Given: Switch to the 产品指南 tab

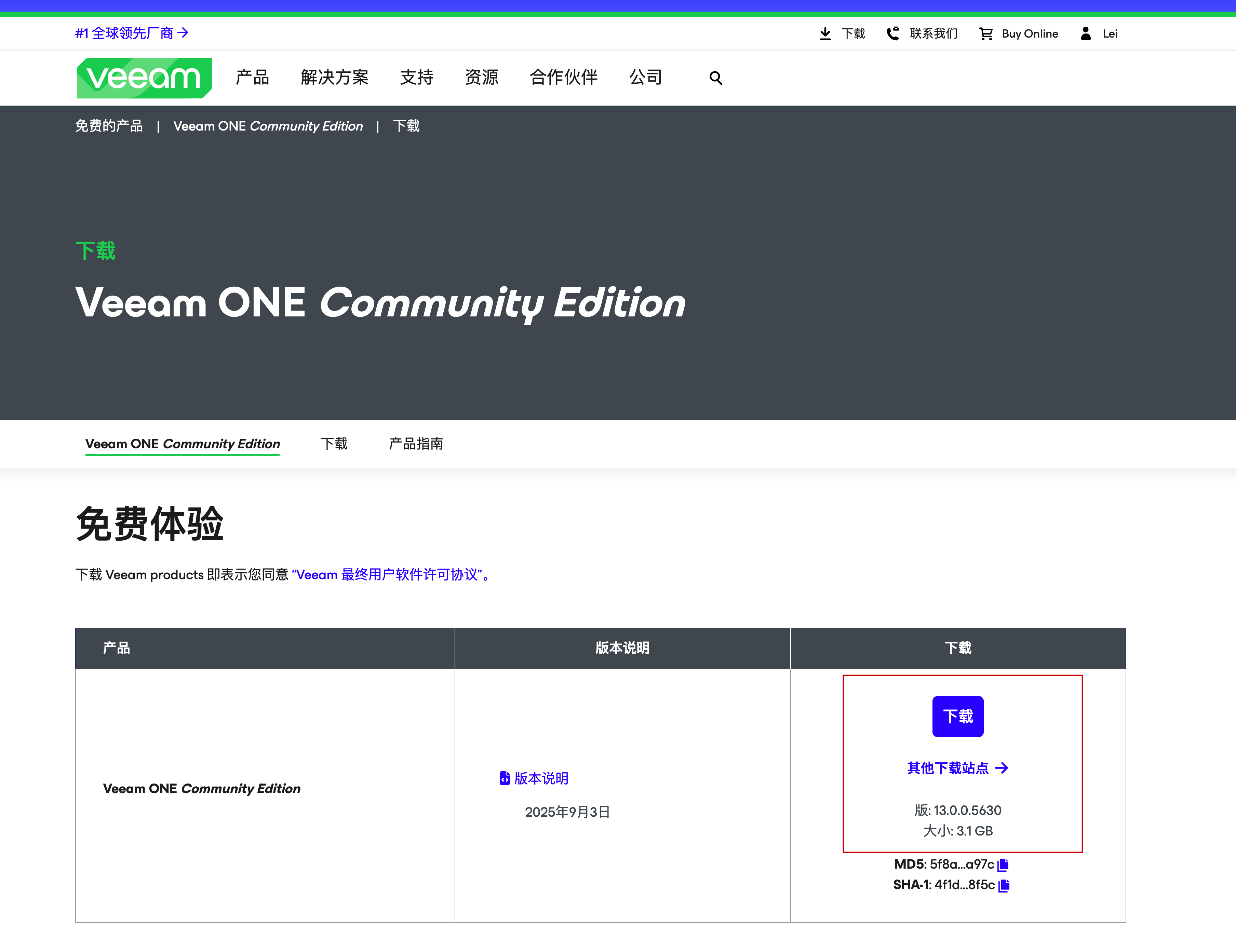Looking at the screenshot, I should 416,444.
